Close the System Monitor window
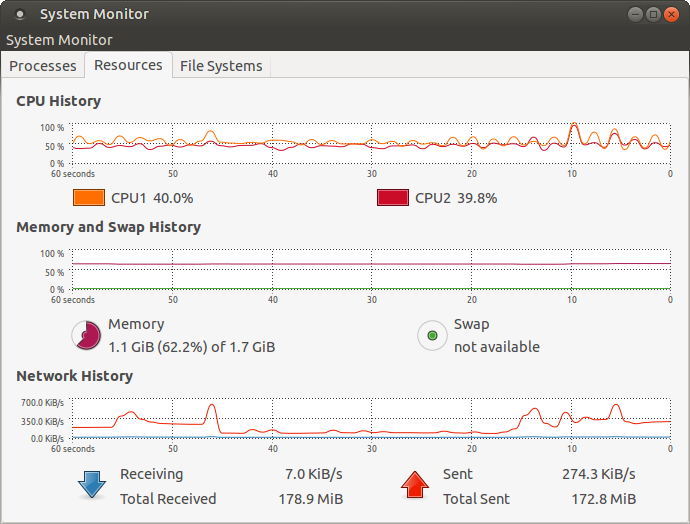This screenshot has height=524, width=690. point(669,14)
